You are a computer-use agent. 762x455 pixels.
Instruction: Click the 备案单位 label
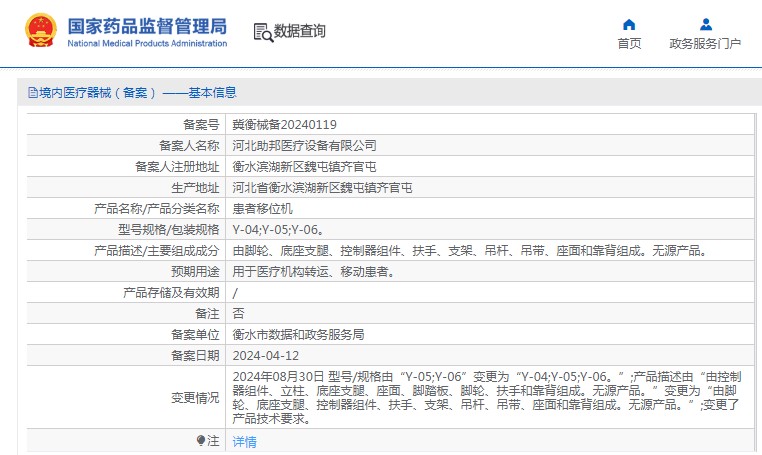(195, 334)
